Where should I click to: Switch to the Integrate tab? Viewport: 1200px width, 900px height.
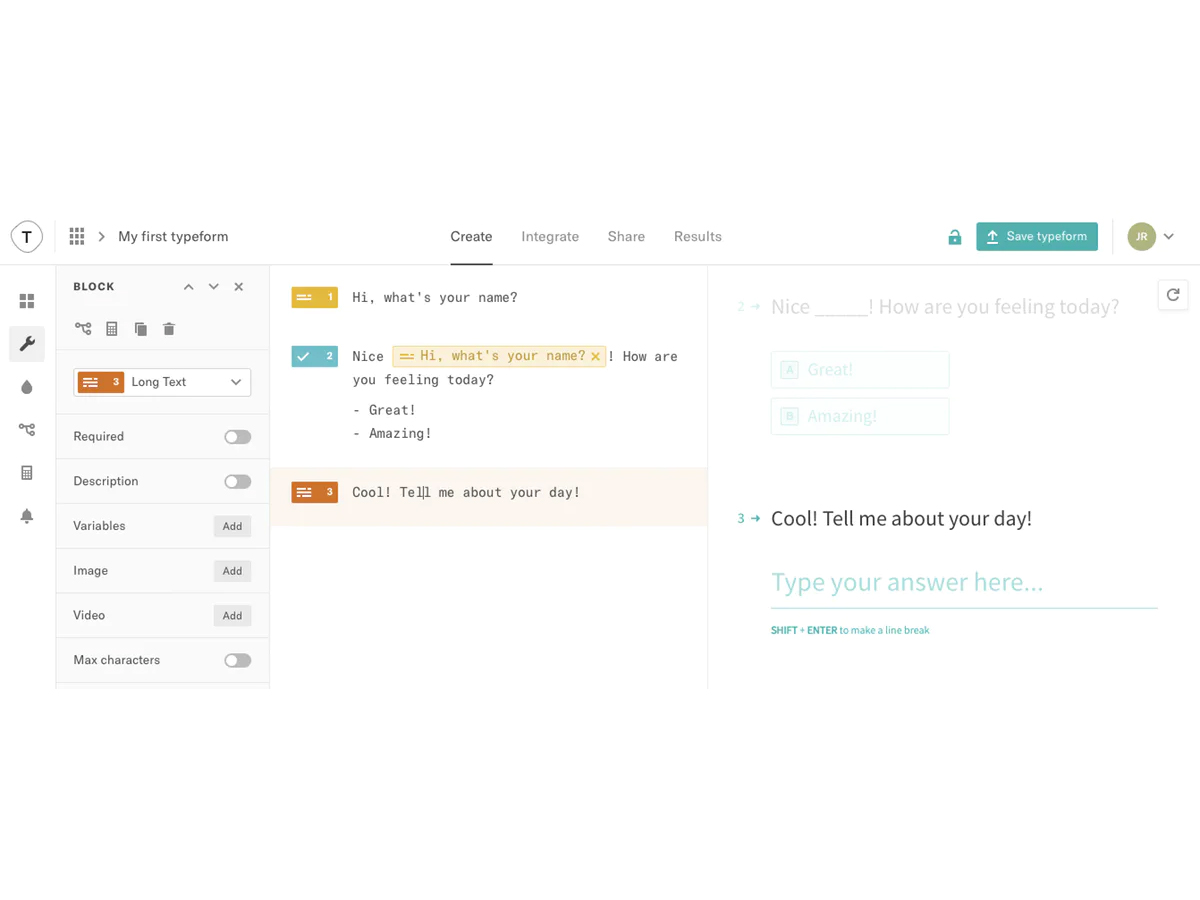point(550,237)
